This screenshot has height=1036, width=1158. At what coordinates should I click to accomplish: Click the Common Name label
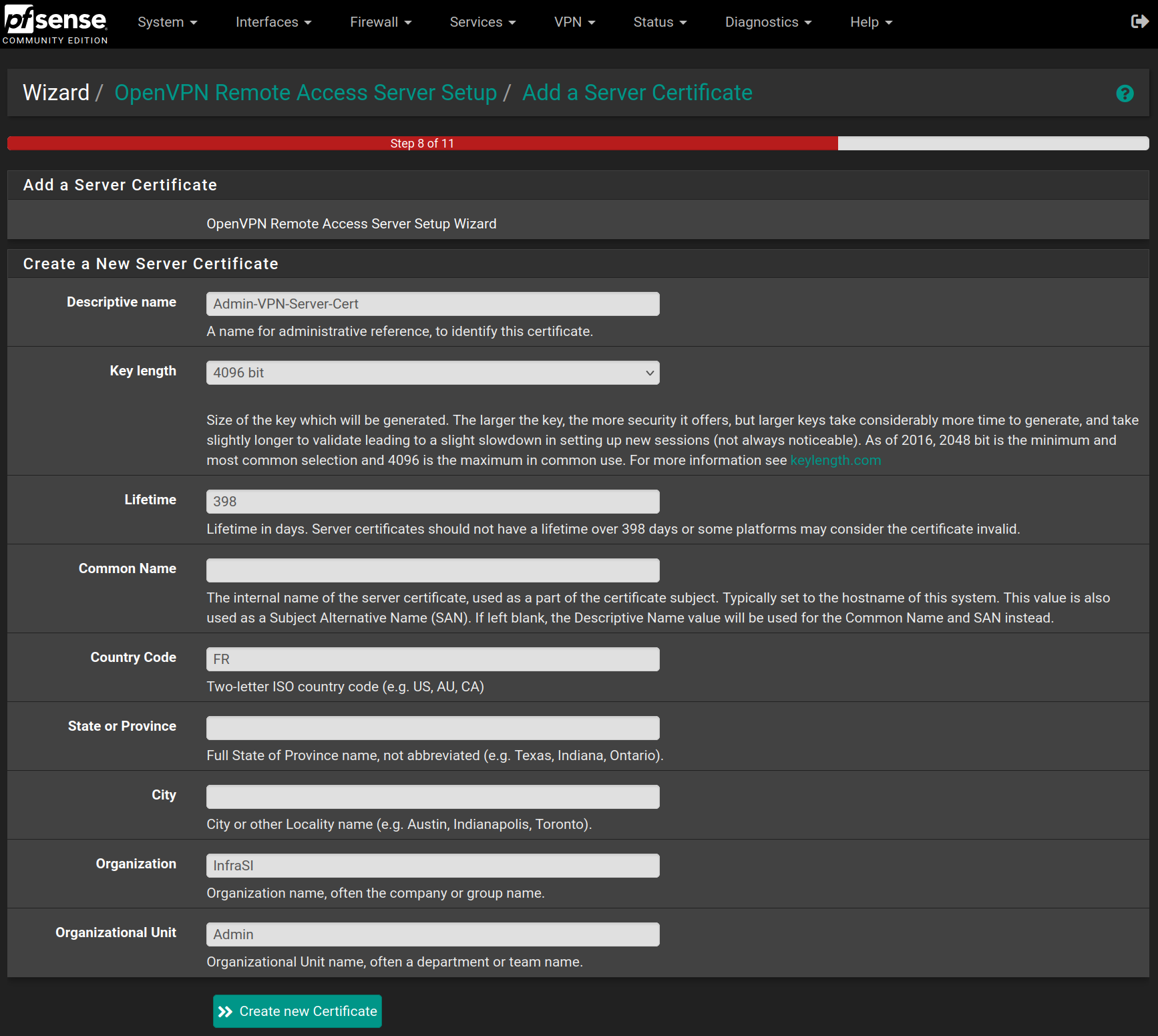[x=128, y=568]
